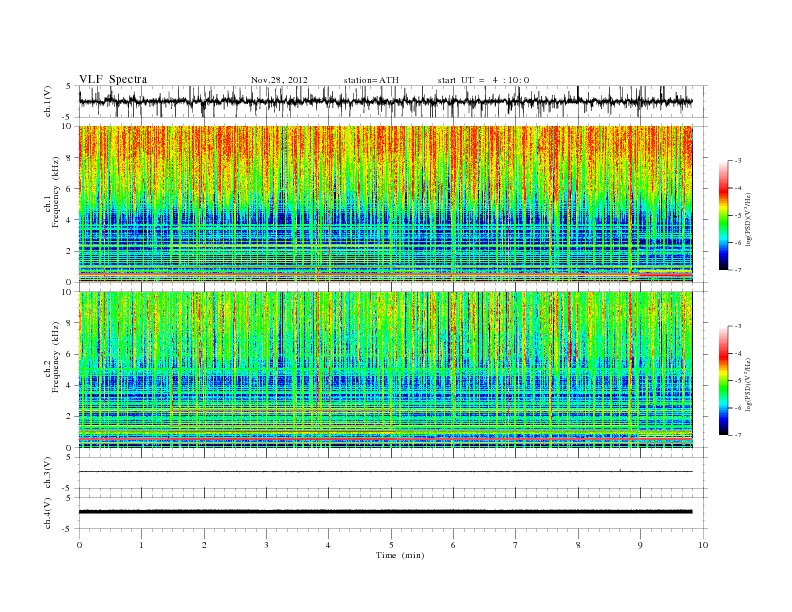Click the '-3' tick on upper colorbar
The image size is (792, 612).
(738, 161)
